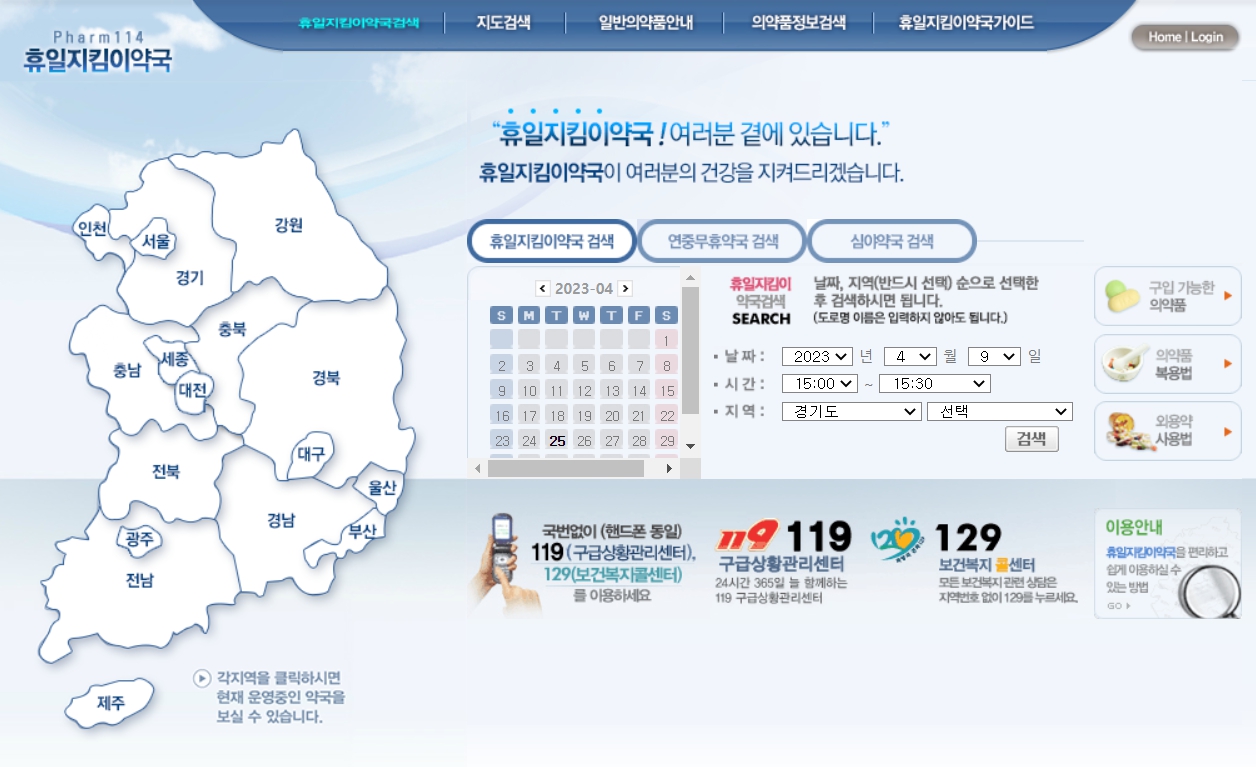Open the region dropdown showing 경기도
Screen dimensions: 1256x767
[x=852, y=411]
